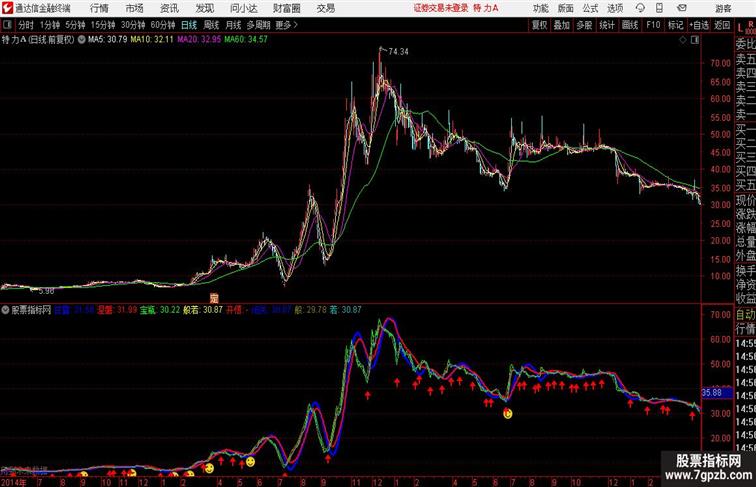Image resolution: width=756 pixels, height=487 pixels.
Task: Click the 行情 sidebar button
Action: pyautogui.click(x=745, y=329)
